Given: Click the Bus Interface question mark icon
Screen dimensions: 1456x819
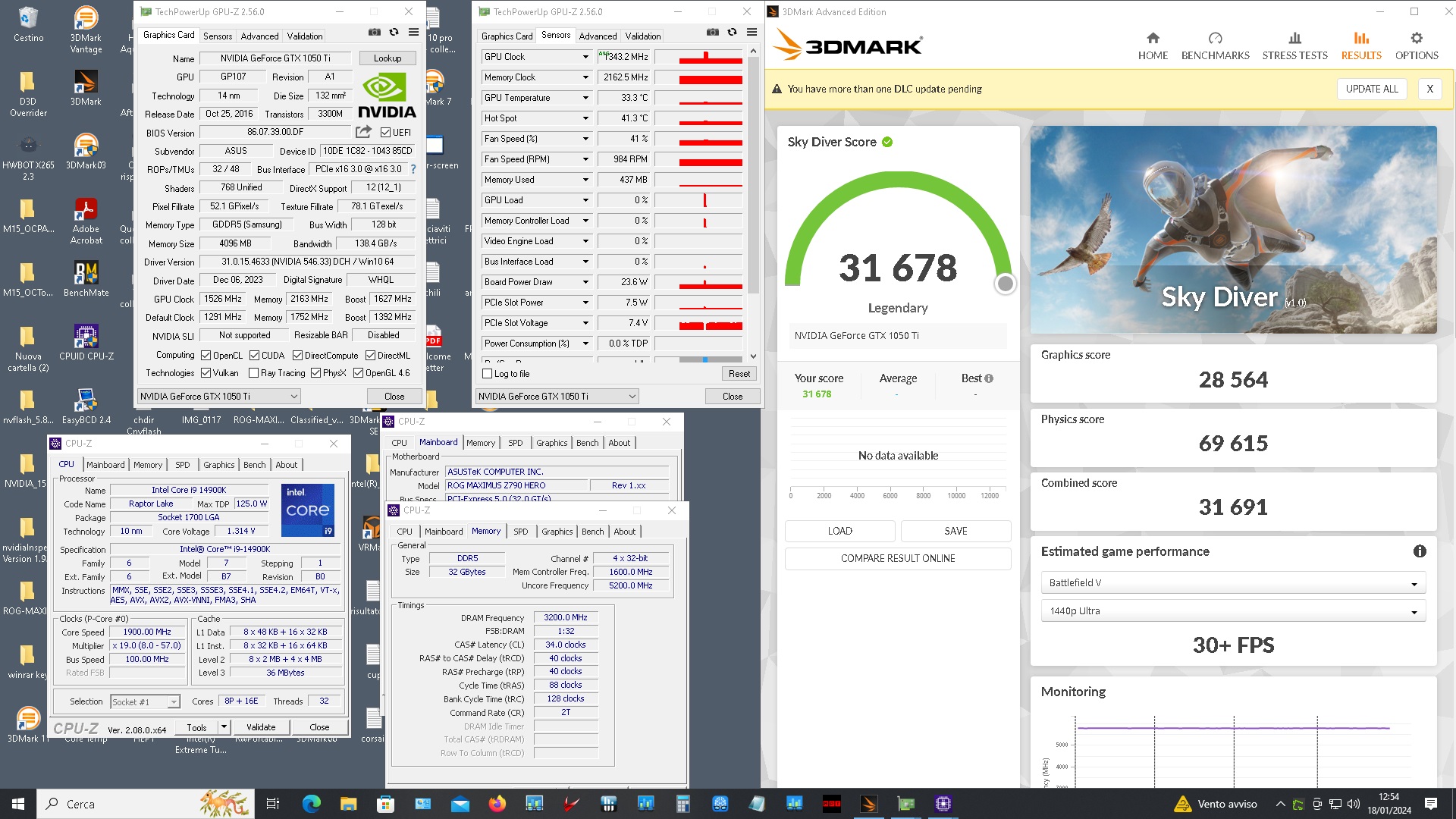Looking at the screenshot, I should click(x=413, y=169).
